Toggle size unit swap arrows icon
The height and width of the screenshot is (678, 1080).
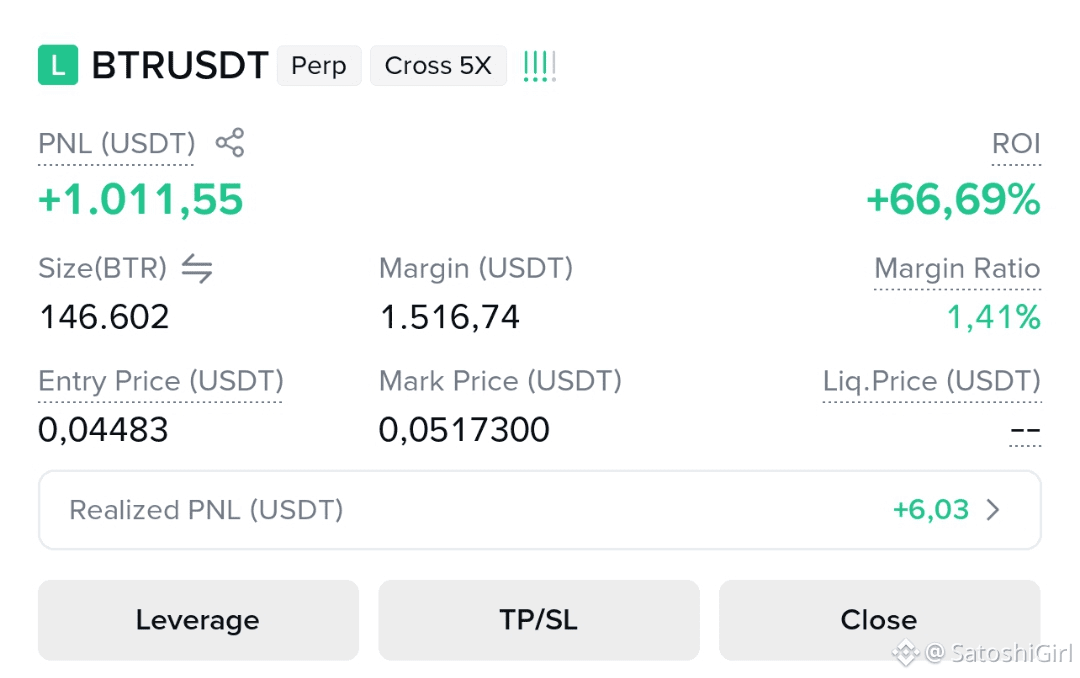pyautogui.click(x=197, y=268)
